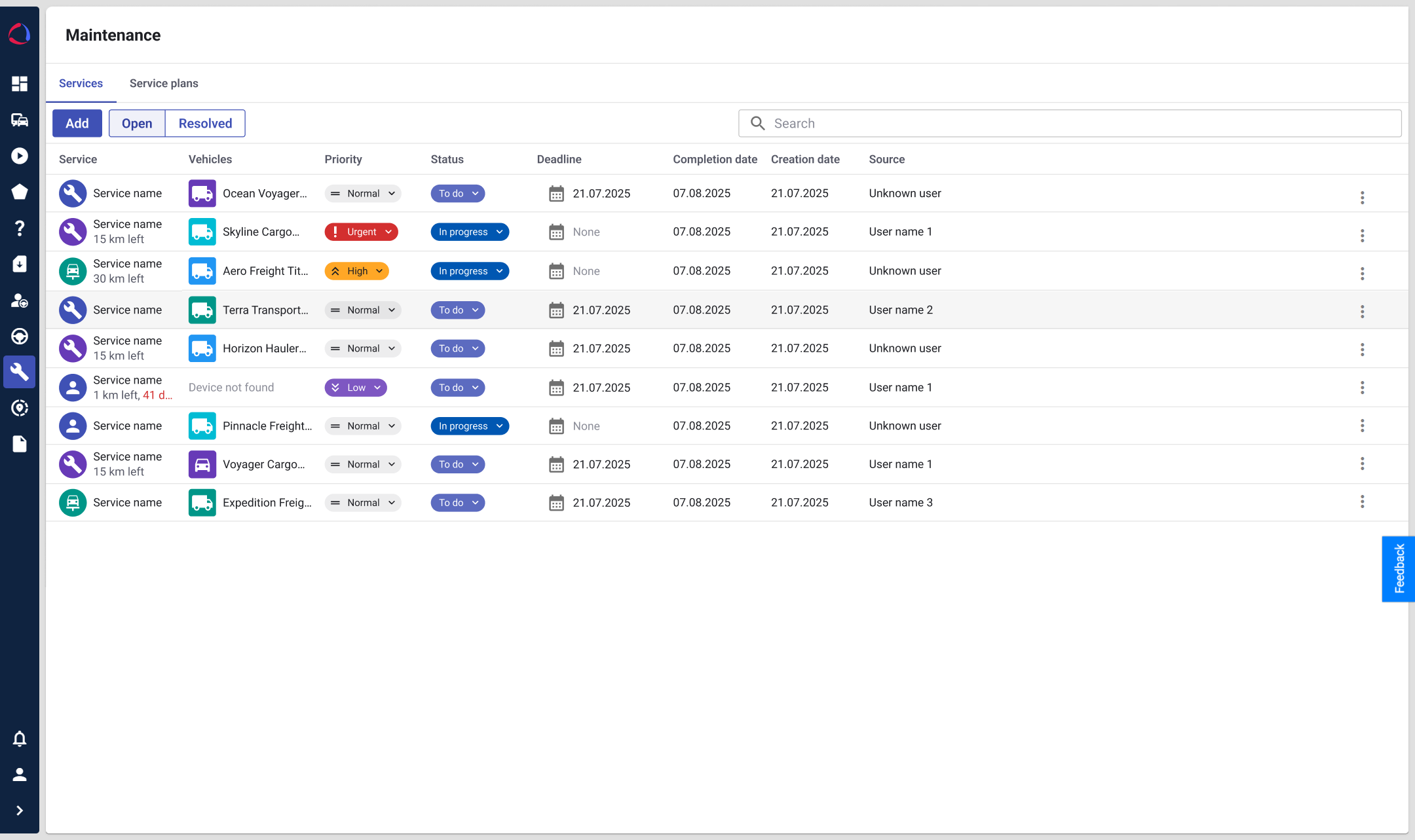
Task: Select the Open filter toggle
Action: coord(137,123)
